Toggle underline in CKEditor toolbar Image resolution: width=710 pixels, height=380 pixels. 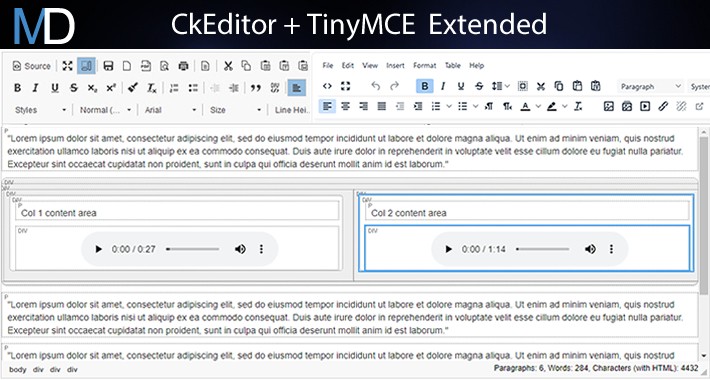tap(55, 88)
